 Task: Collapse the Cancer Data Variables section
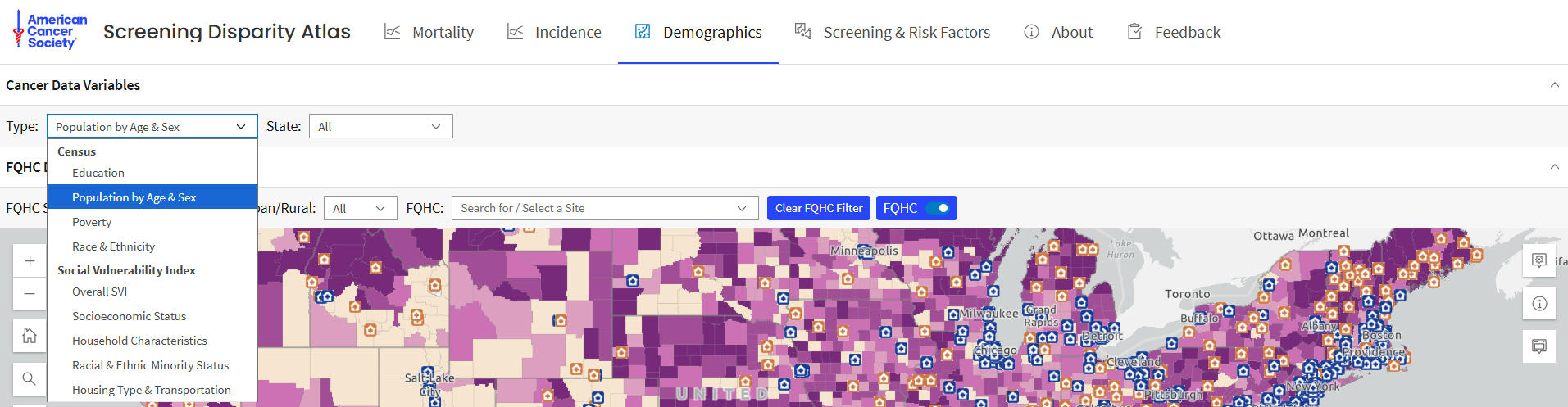(1554, 85)
